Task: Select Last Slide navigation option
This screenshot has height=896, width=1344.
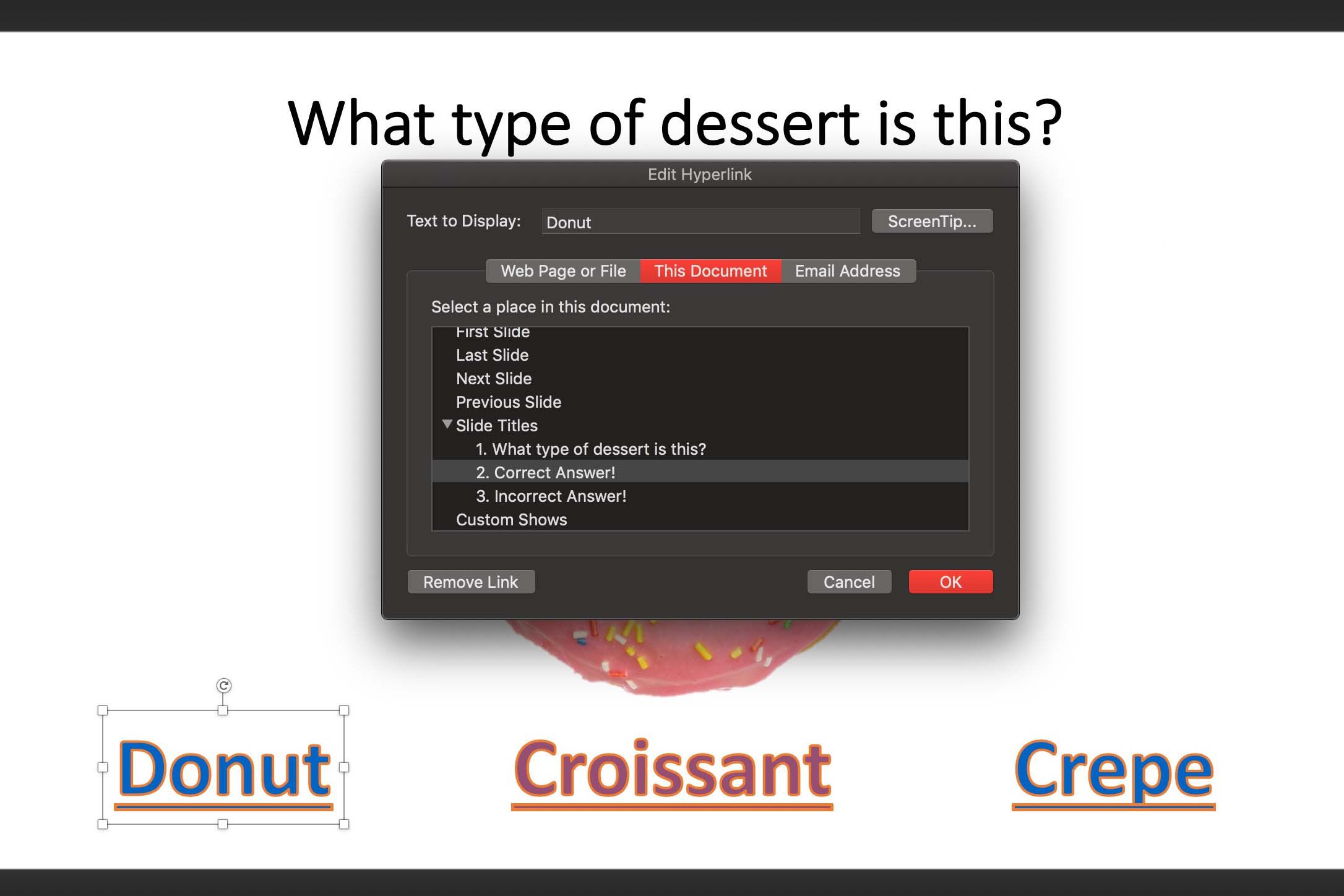Action: [490, 355]
